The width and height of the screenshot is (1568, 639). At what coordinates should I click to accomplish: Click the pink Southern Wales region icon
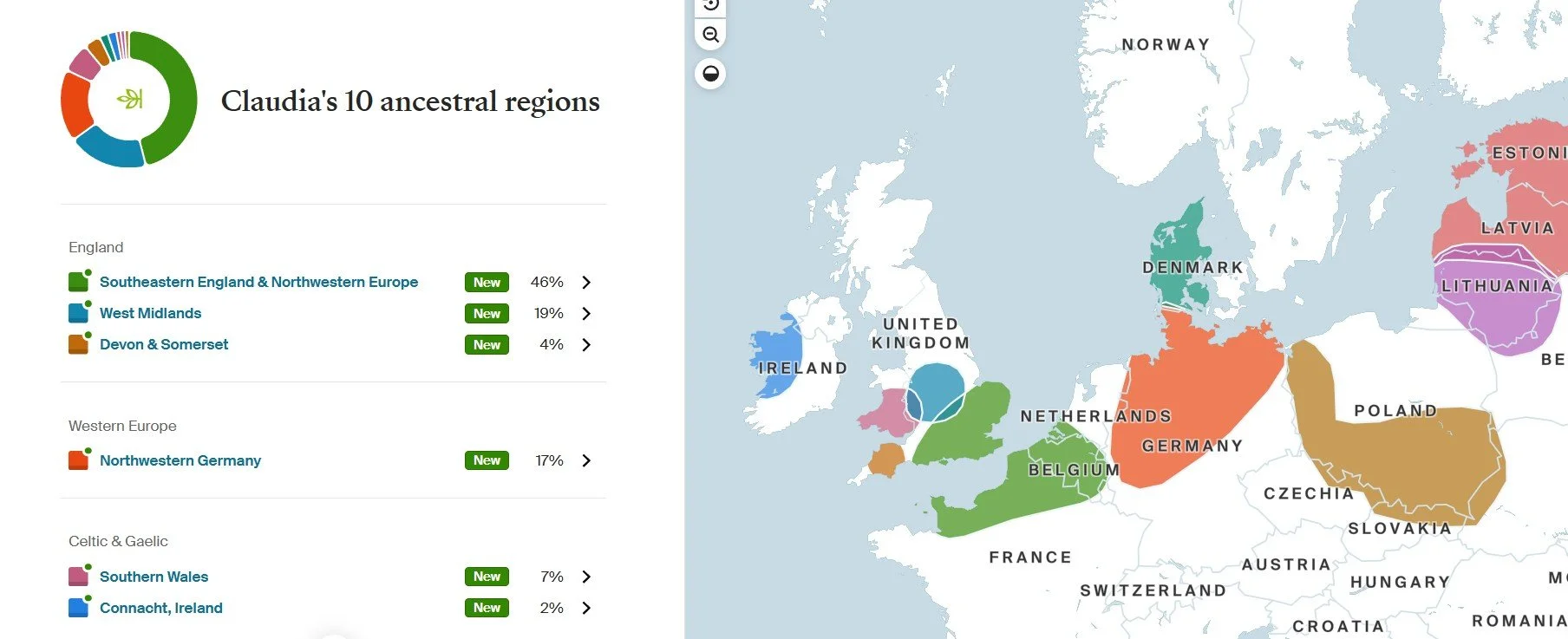(x=80, y=576)
